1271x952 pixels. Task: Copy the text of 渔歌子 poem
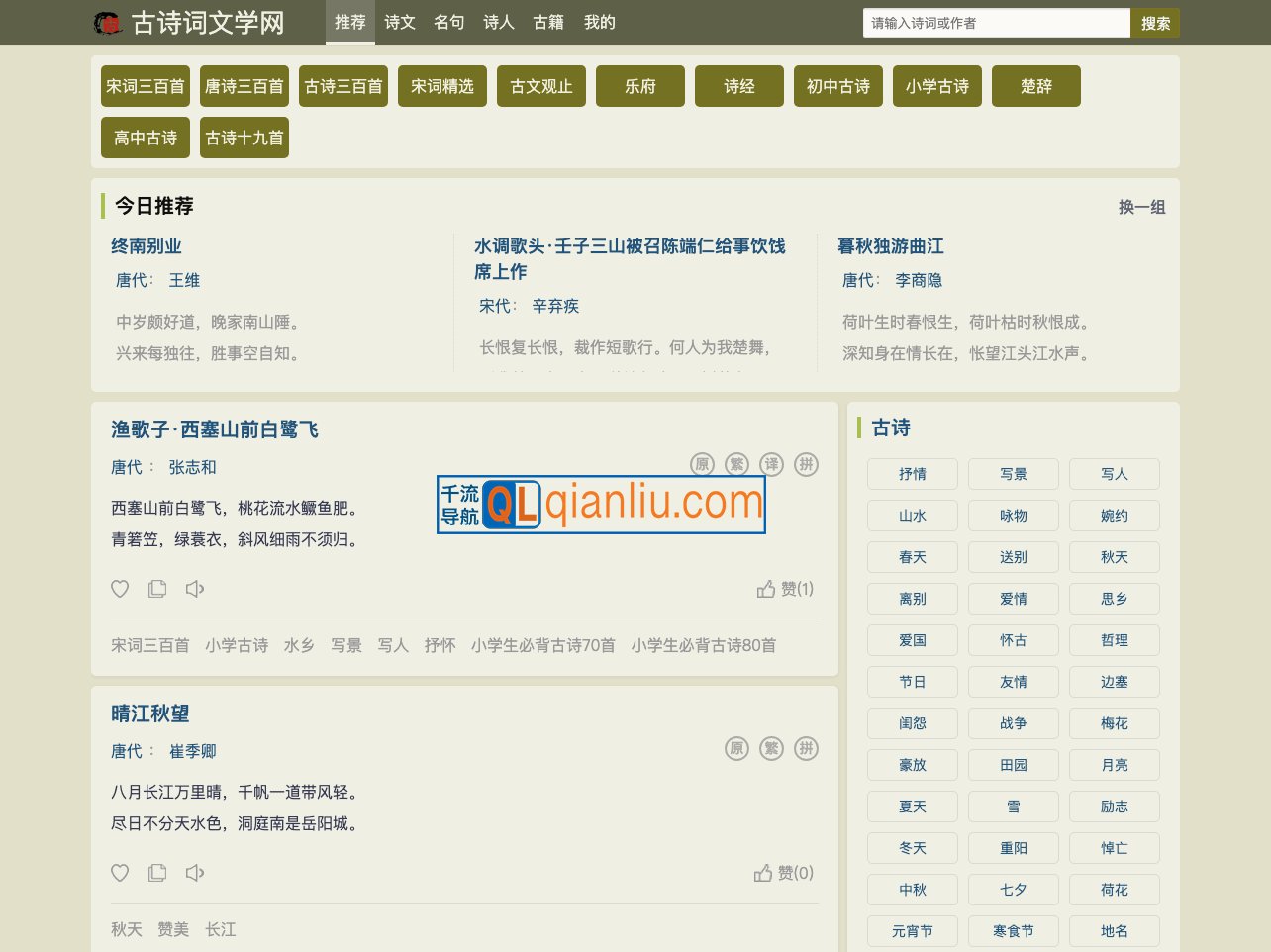coord(156,589)
